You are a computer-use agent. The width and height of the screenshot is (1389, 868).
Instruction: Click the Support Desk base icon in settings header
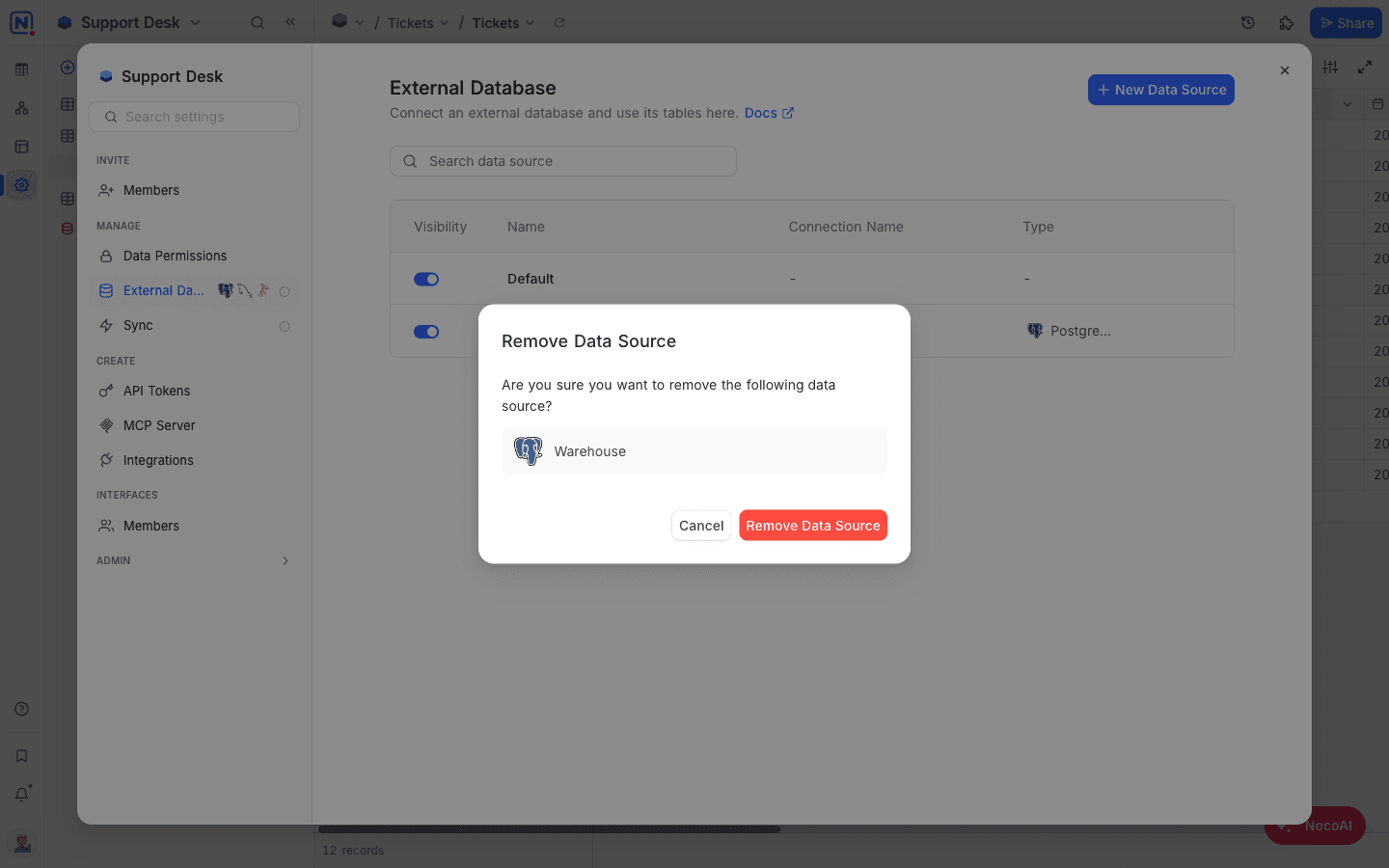106,76
